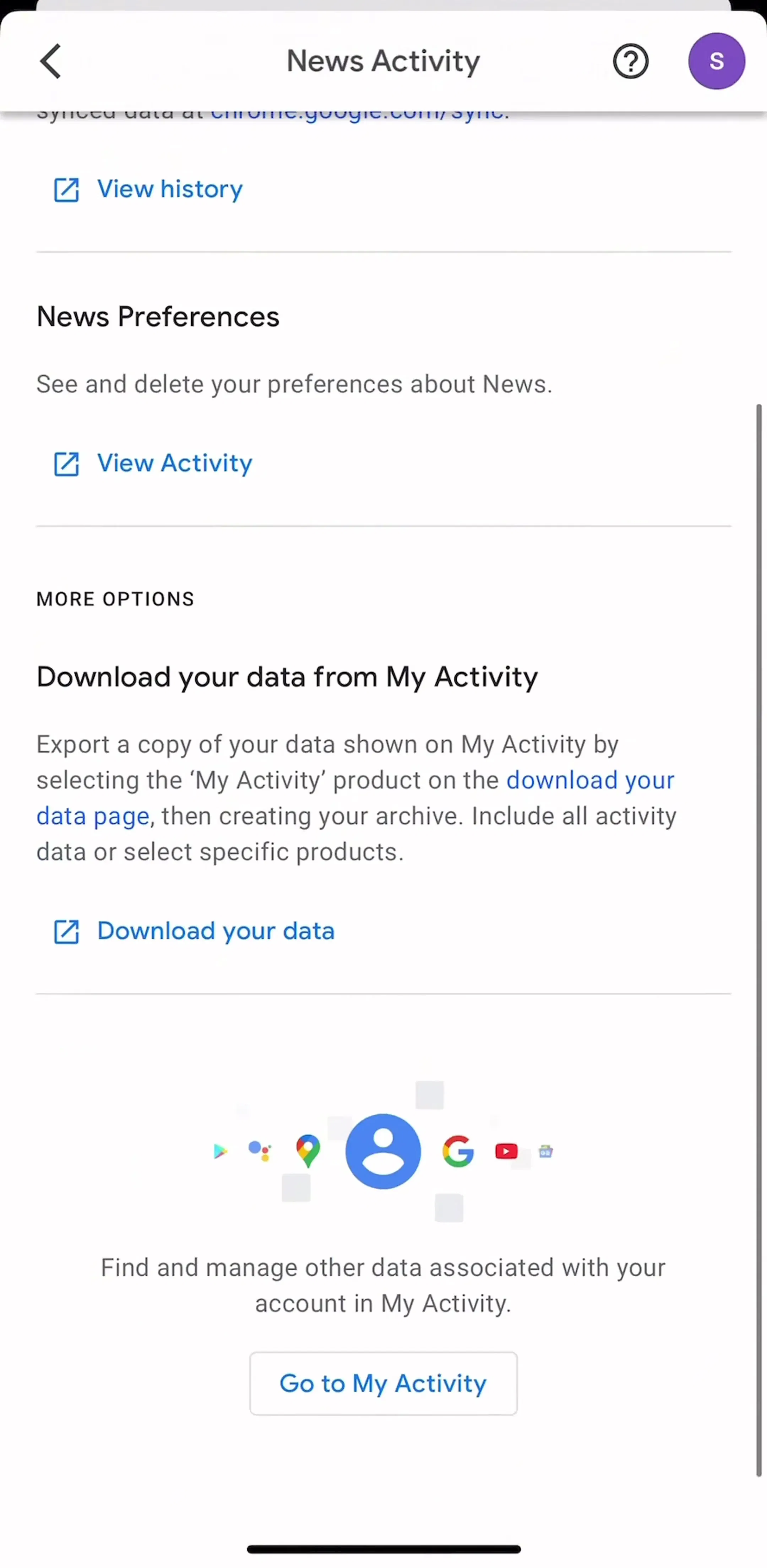This screenshot has height=1568, width=767.
Task: Click the Google Assistant dots icon
Action: [260, 1151]
